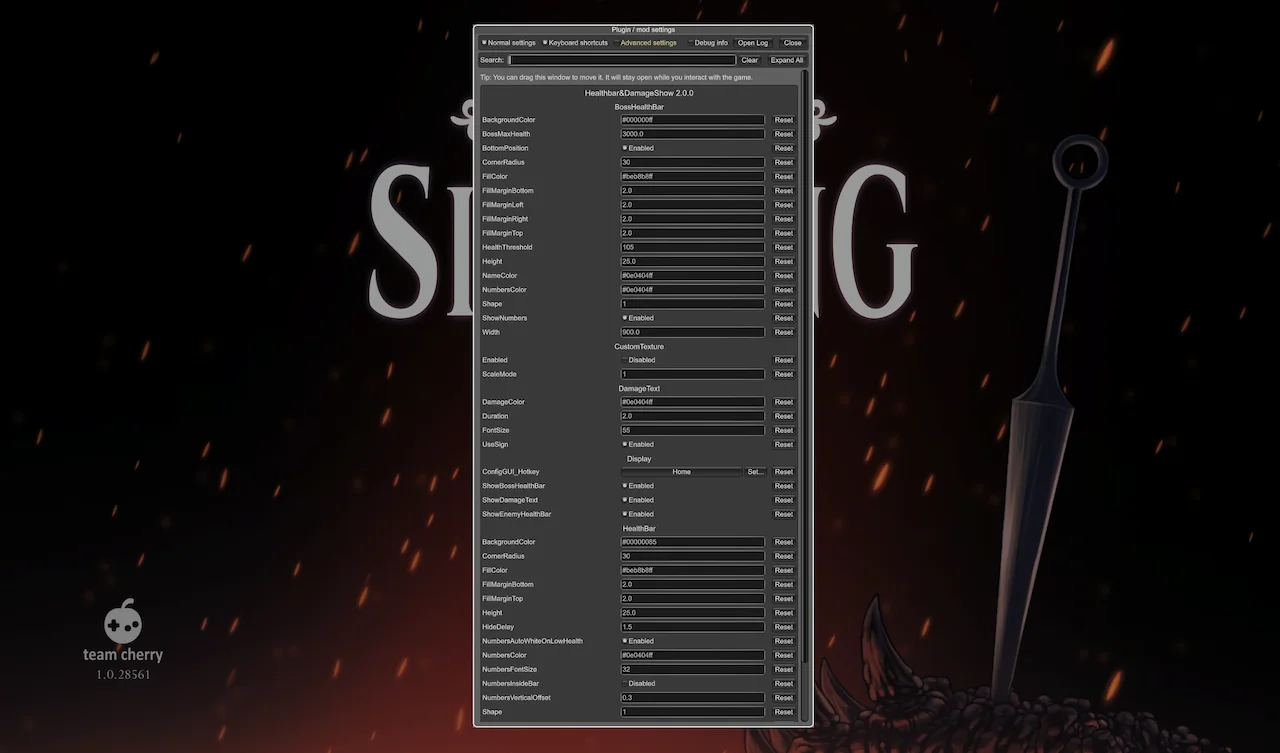Screen dimensions: 1280x753
Task: Edit the FillMarginLeft value field
Action: (x=693, y=205)
